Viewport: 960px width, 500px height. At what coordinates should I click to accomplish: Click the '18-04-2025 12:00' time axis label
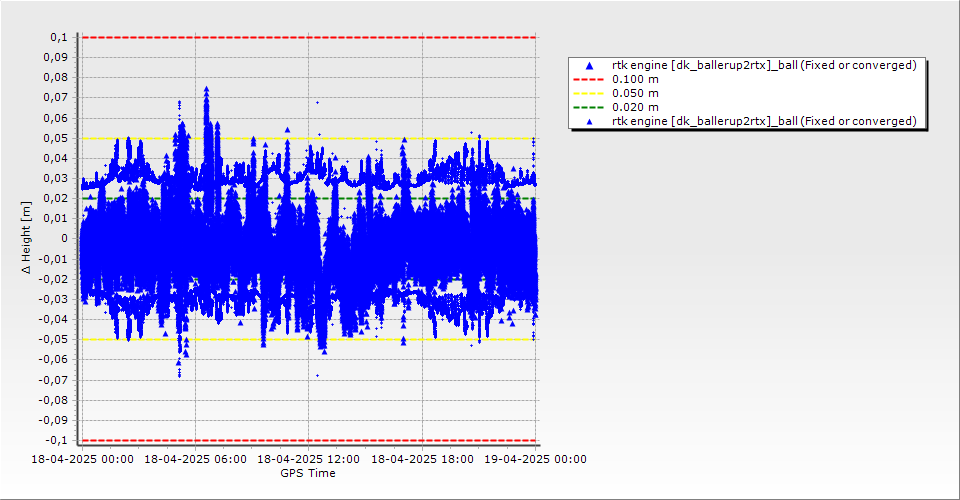tap(309, 459)
